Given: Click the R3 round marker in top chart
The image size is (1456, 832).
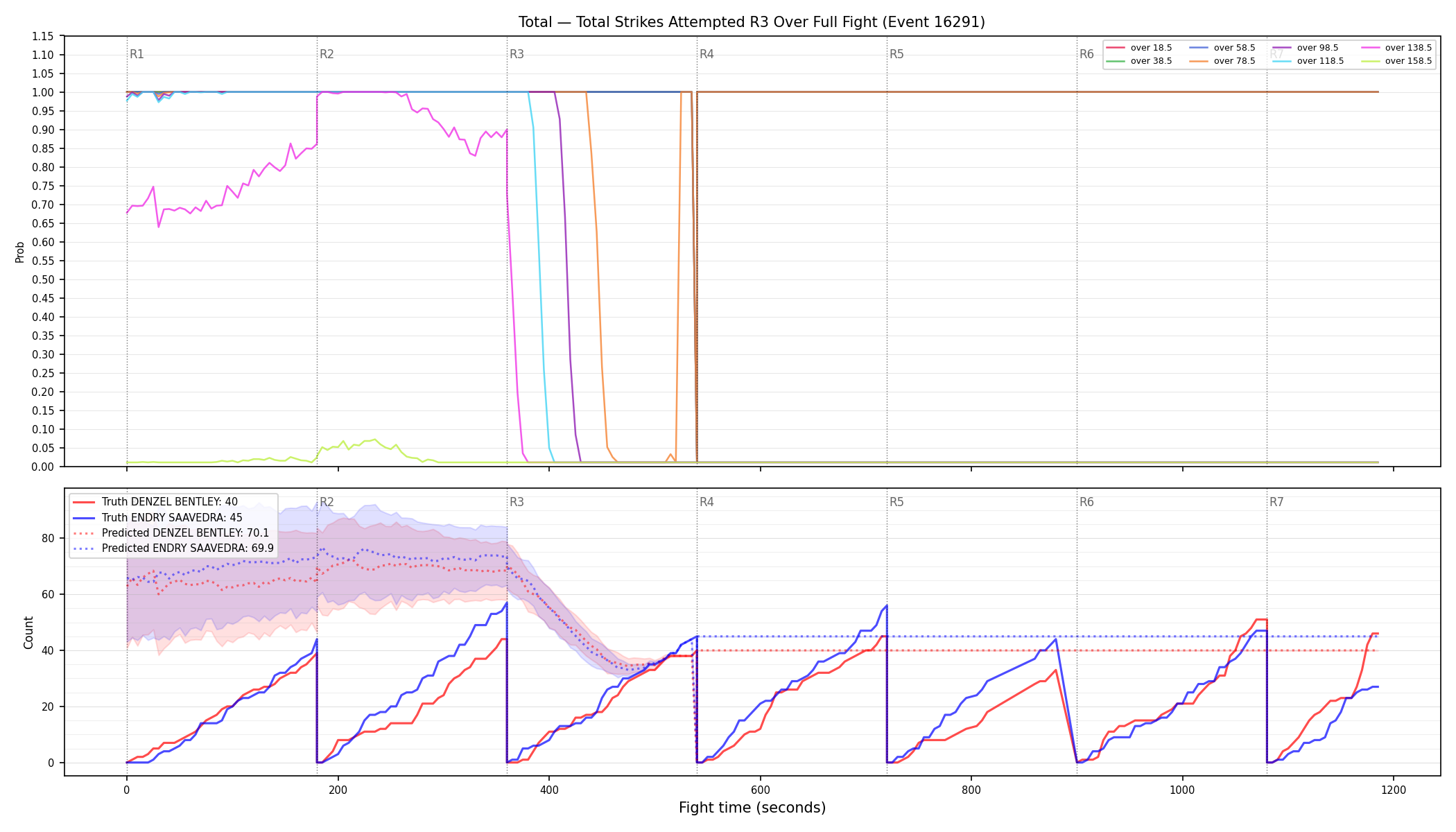Looking at the screenshot, I should 517,54.
